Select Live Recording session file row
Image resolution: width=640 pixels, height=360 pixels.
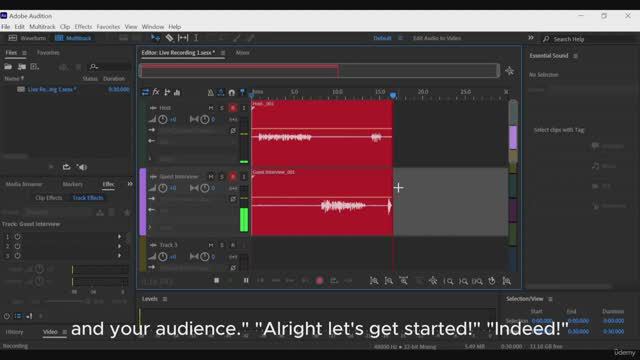66,89
